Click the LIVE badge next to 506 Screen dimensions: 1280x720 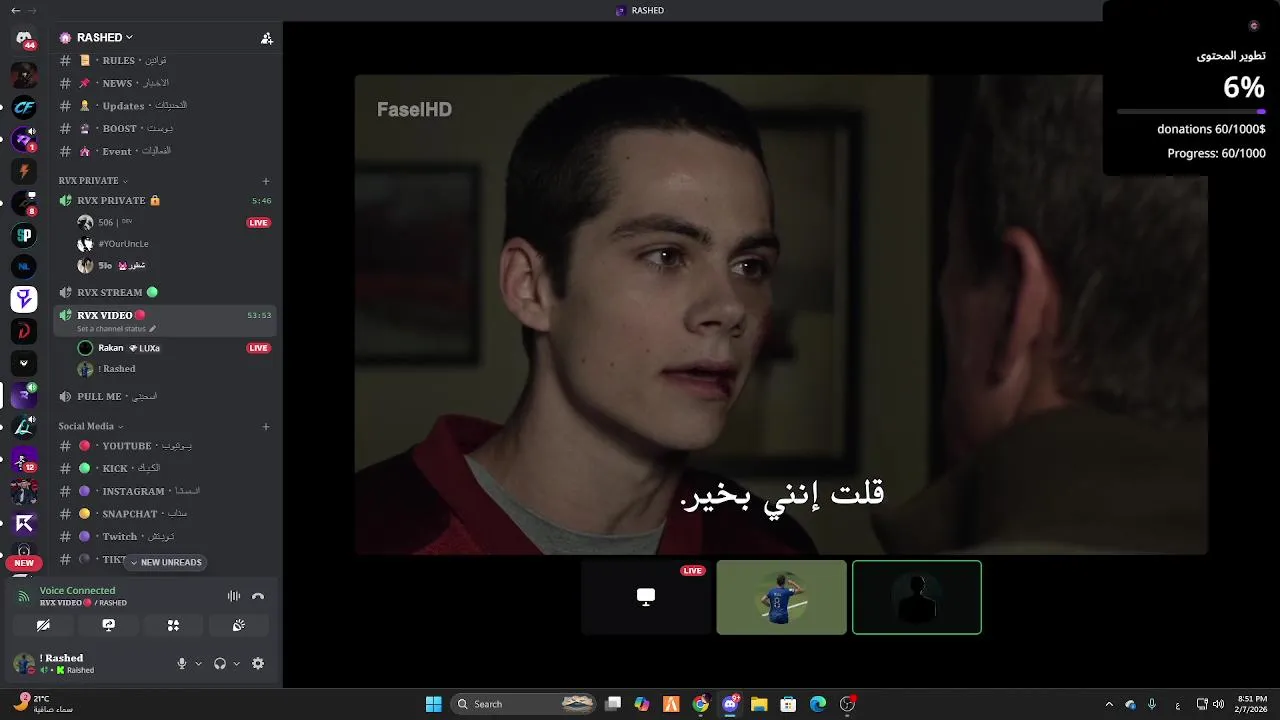[x=259, y=222]
